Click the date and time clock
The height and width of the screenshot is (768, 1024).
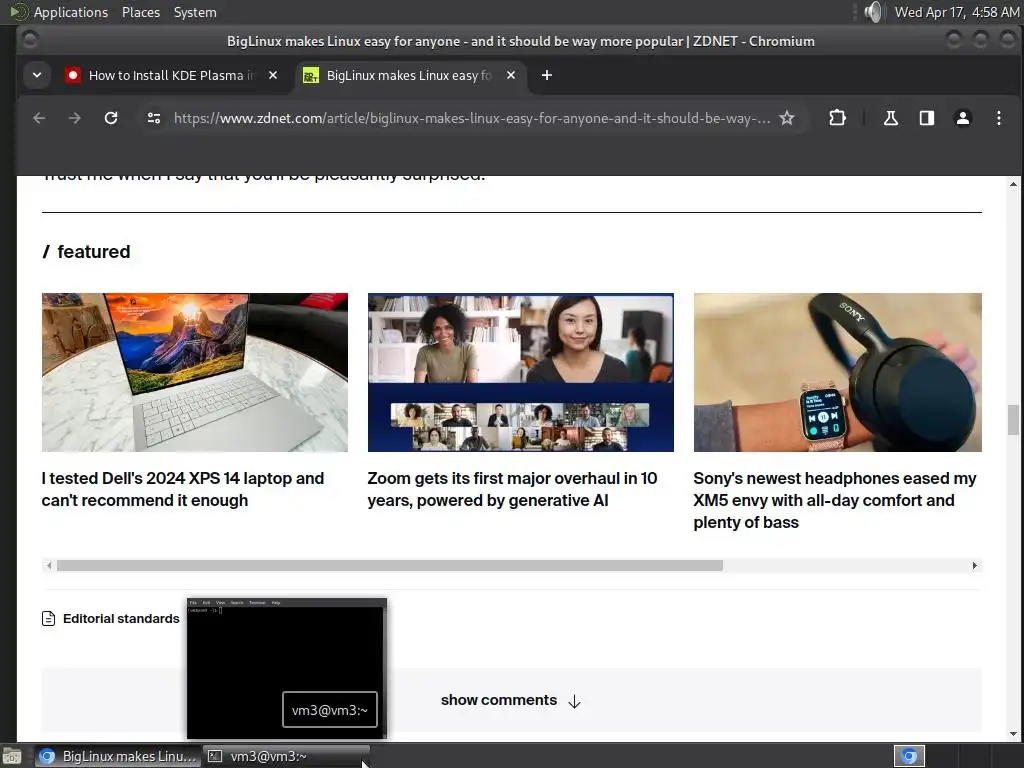[957, 12]
